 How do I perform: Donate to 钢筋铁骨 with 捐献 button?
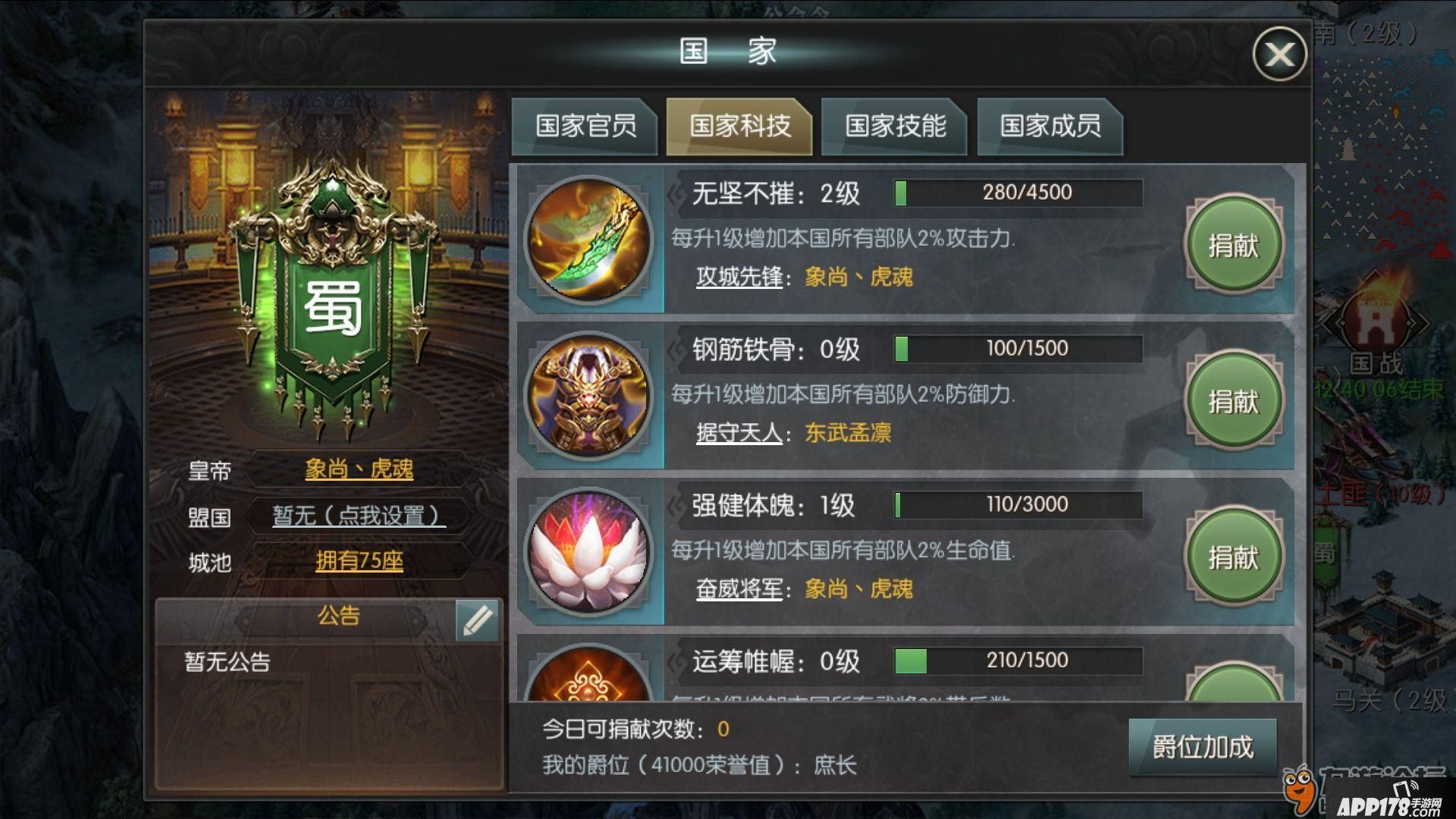(1234, 400)
